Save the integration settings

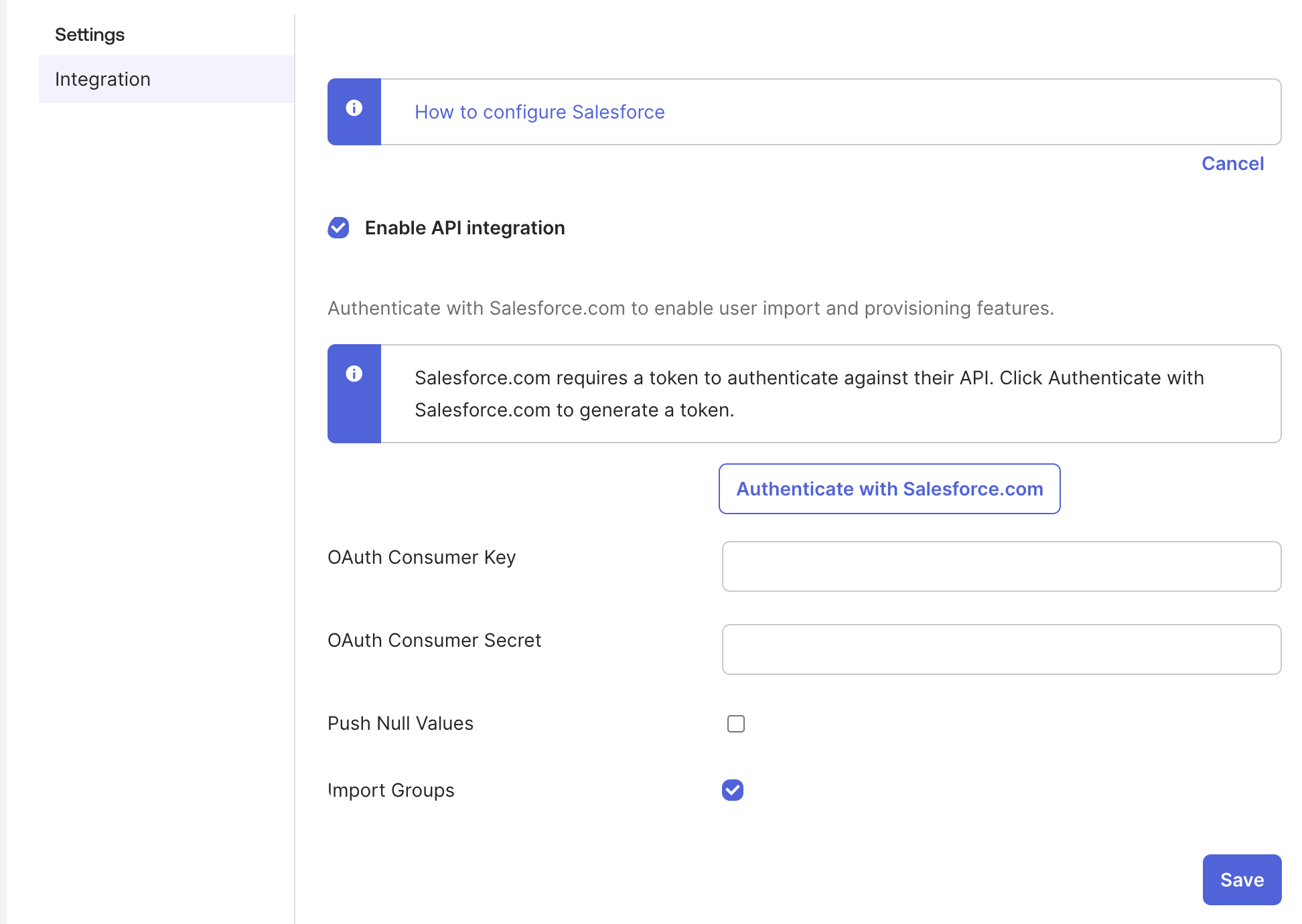tap(1242, 880)
